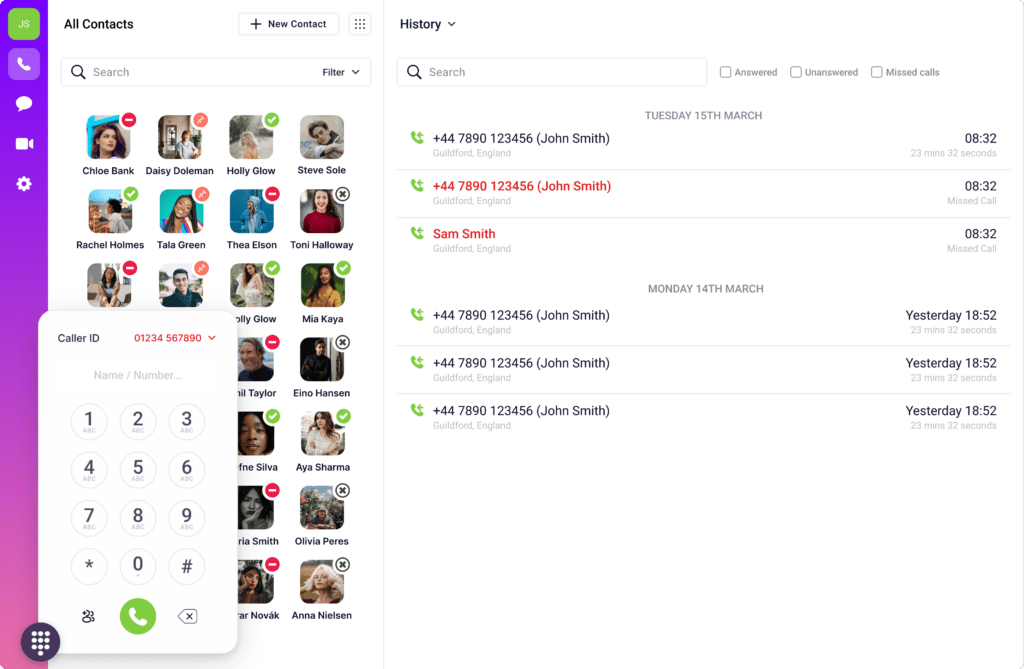Image resolution: width=1024 pixels, height=669 pixels.
Task: Switch contacts to grid view icon
Action: coord(360,24)
